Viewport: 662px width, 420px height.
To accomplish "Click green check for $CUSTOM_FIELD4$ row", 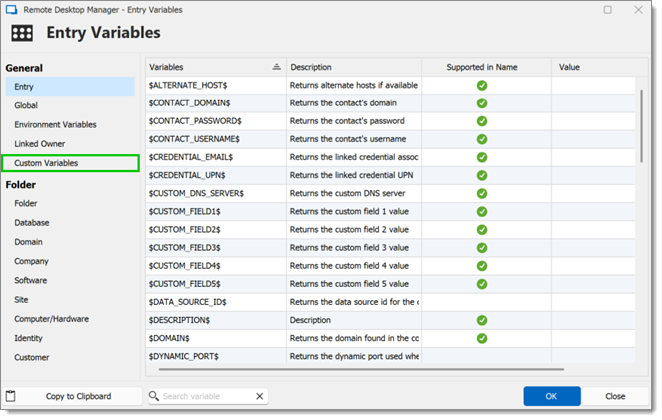I will pos(482,266).
